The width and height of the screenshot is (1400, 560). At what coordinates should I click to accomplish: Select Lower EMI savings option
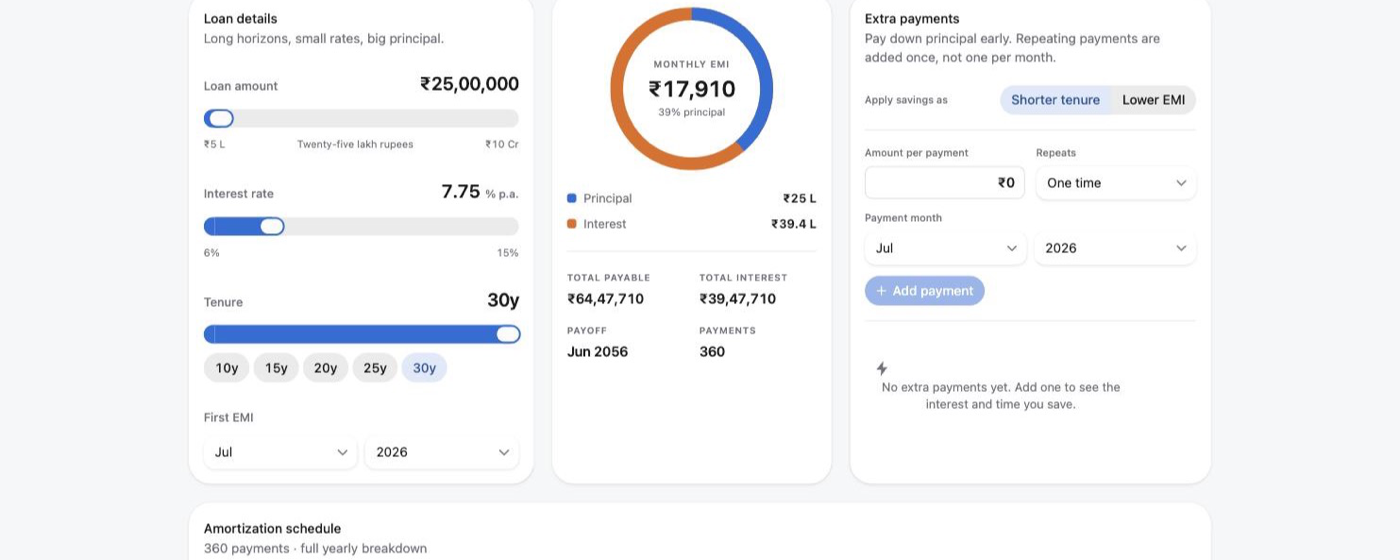tap(1153, 100)
